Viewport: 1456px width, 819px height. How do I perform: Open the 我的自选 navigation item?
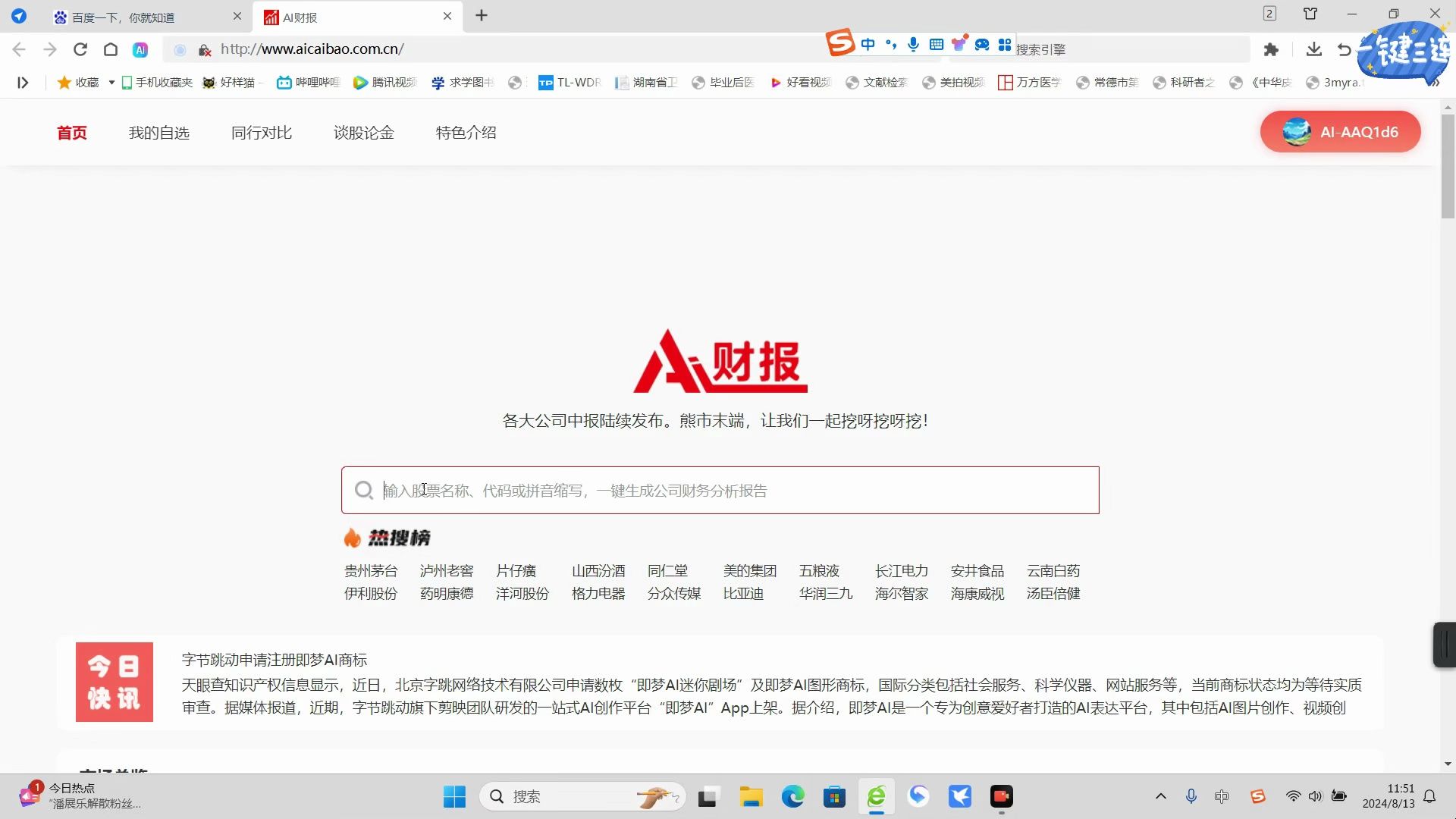[159, 133]
